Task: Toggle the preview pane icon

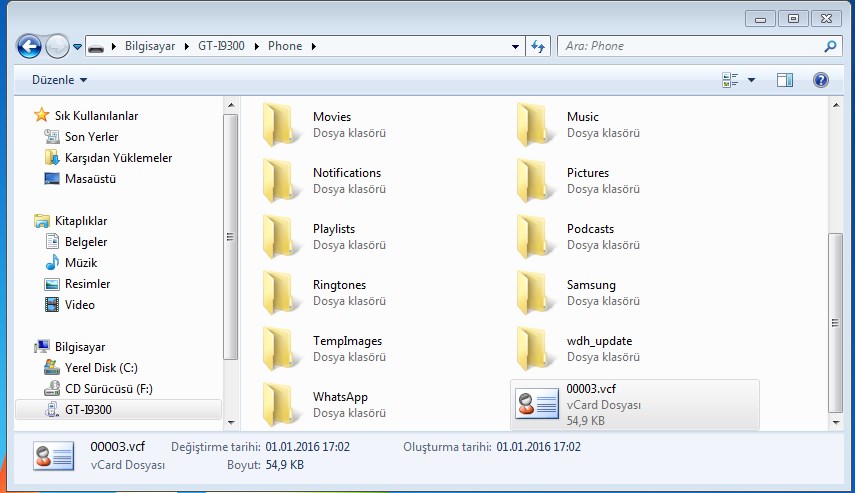Action: (x=785, y=80)
